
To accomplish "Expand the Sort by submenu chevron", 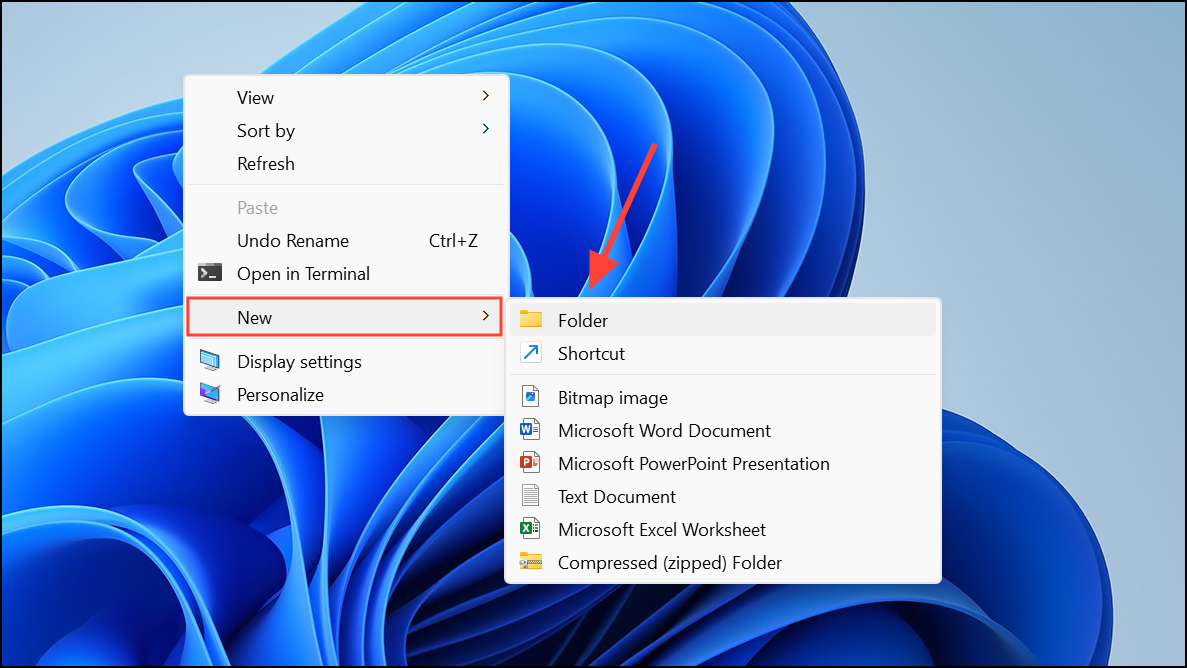I will [486, 129].
